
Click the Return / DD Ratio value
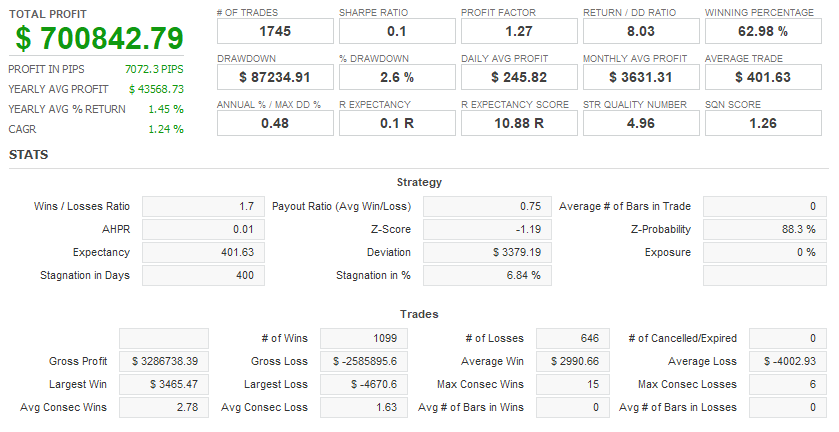641,32
